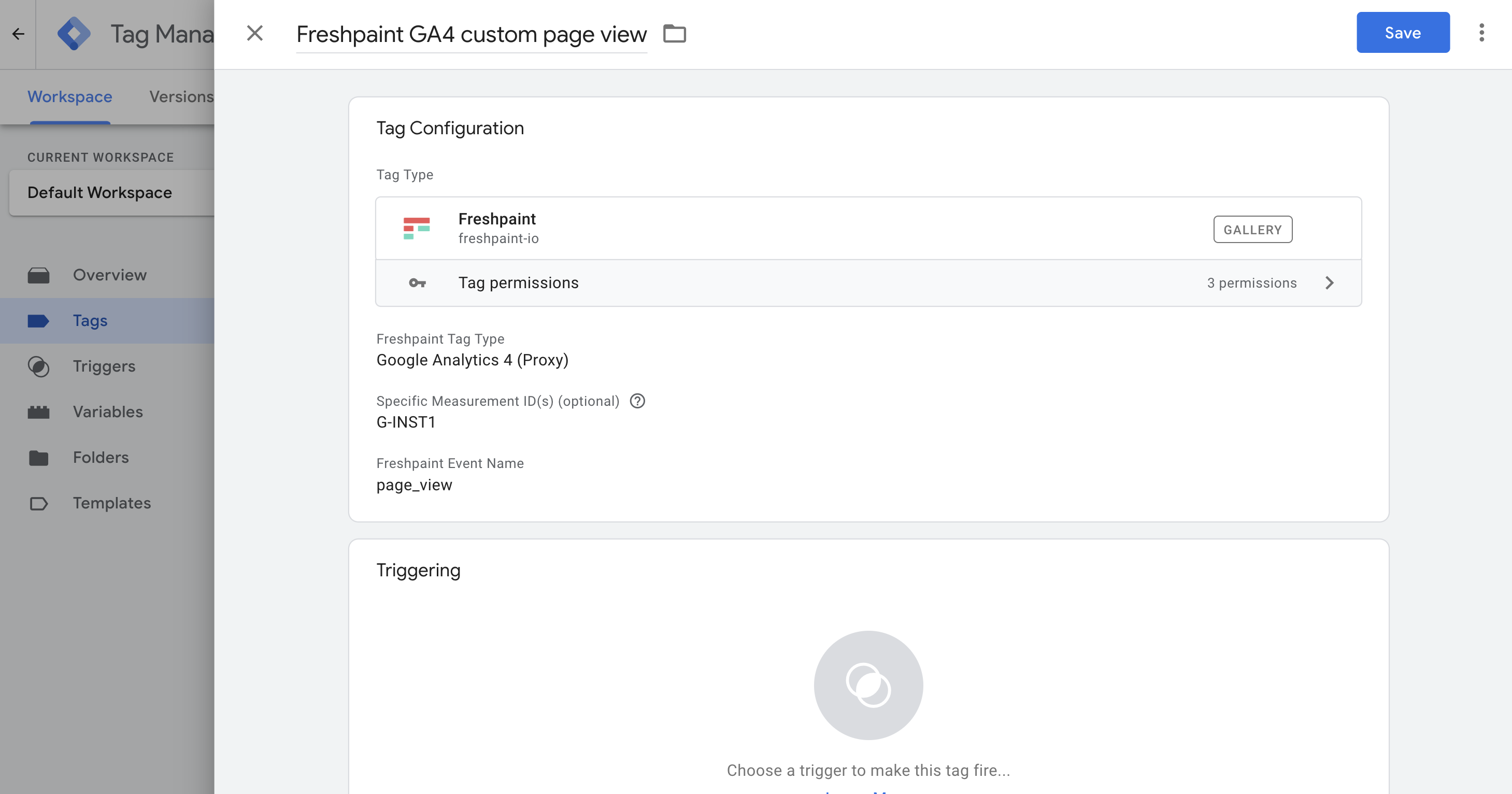Click the Freshpaint logo in Tag Type

pos(417,229)
